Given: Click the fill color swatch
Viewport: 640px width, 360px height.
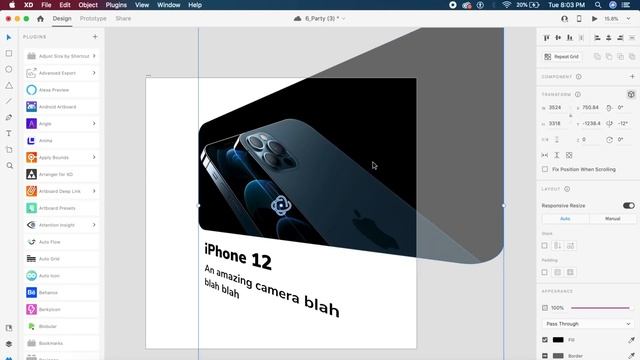Looking at the screenshot, I should click(x=558, y=340).
